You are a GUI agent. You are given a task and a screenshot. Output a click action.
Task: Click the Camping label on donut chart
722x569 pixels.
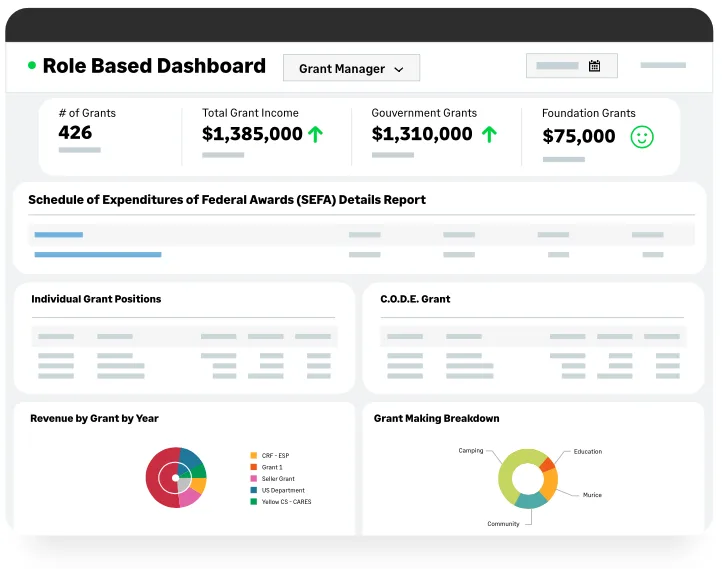471,450
